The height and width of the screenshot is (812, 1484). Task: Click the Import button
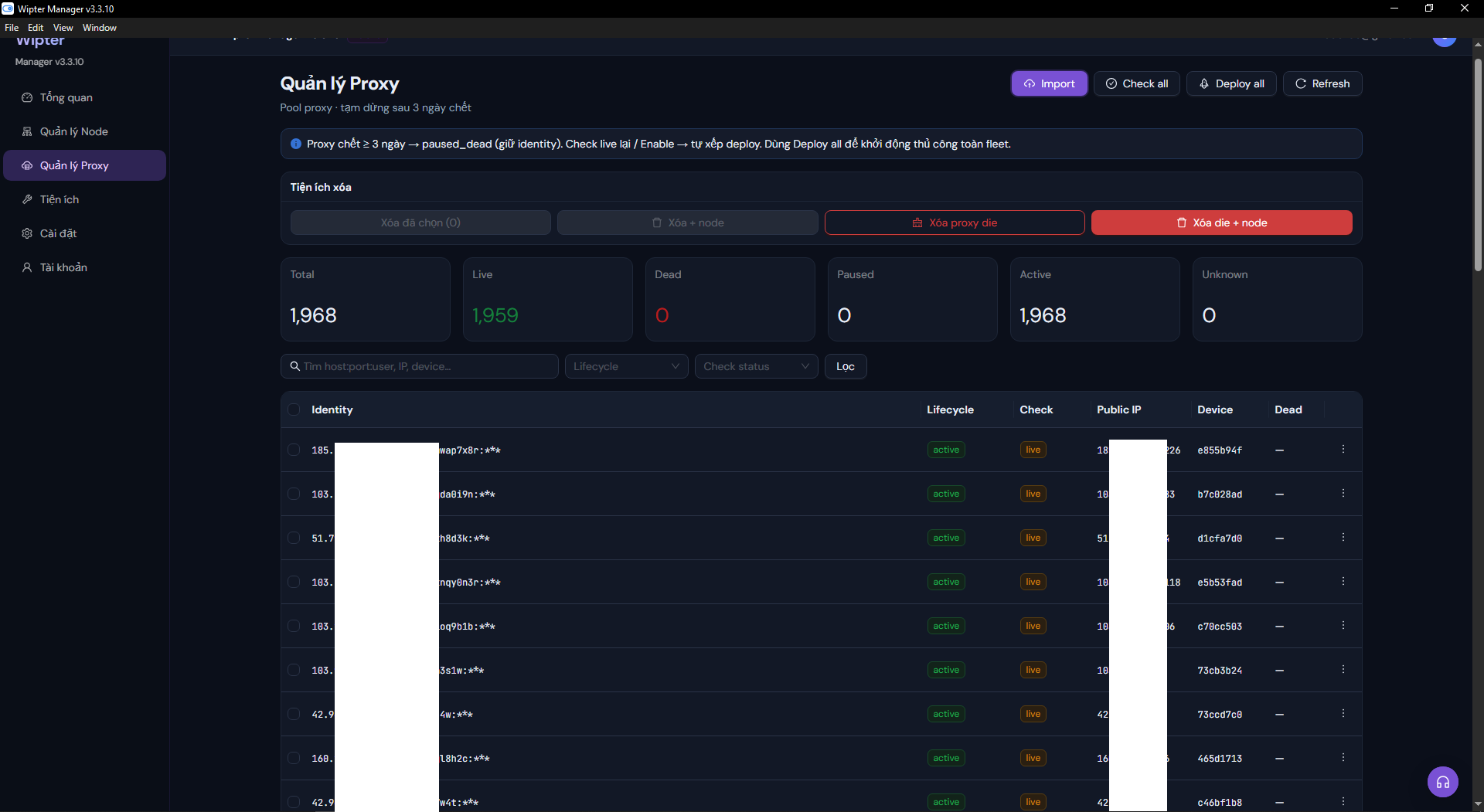pyautogui.click(x=1049, y=83)
